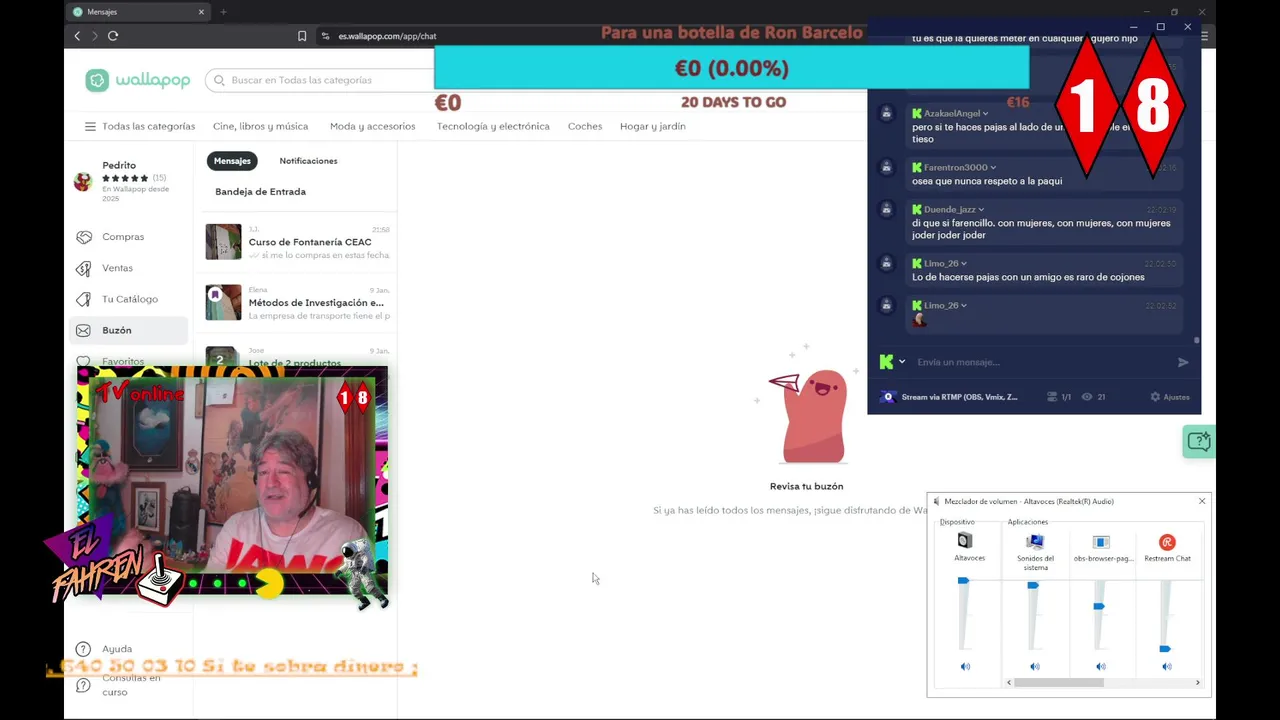
Task: Click the Restream Chat app icon in mixer
Action: [x=1167, y=542]
